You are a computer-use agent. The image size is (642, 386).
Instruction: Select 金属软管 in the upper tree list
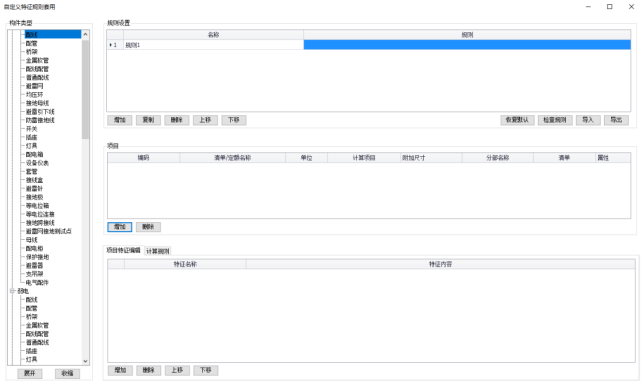(37, 61)
